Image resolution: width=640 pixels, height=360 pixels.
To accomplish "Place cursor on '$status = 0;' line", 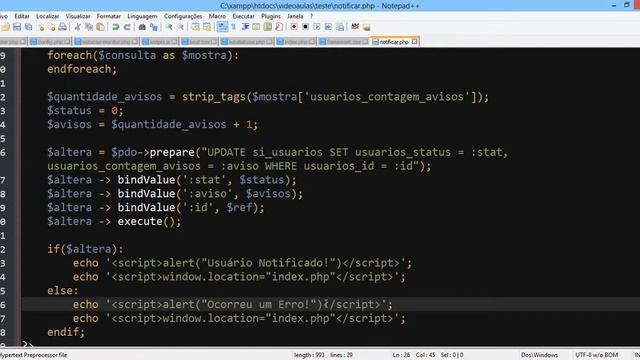I will (85, 111).
